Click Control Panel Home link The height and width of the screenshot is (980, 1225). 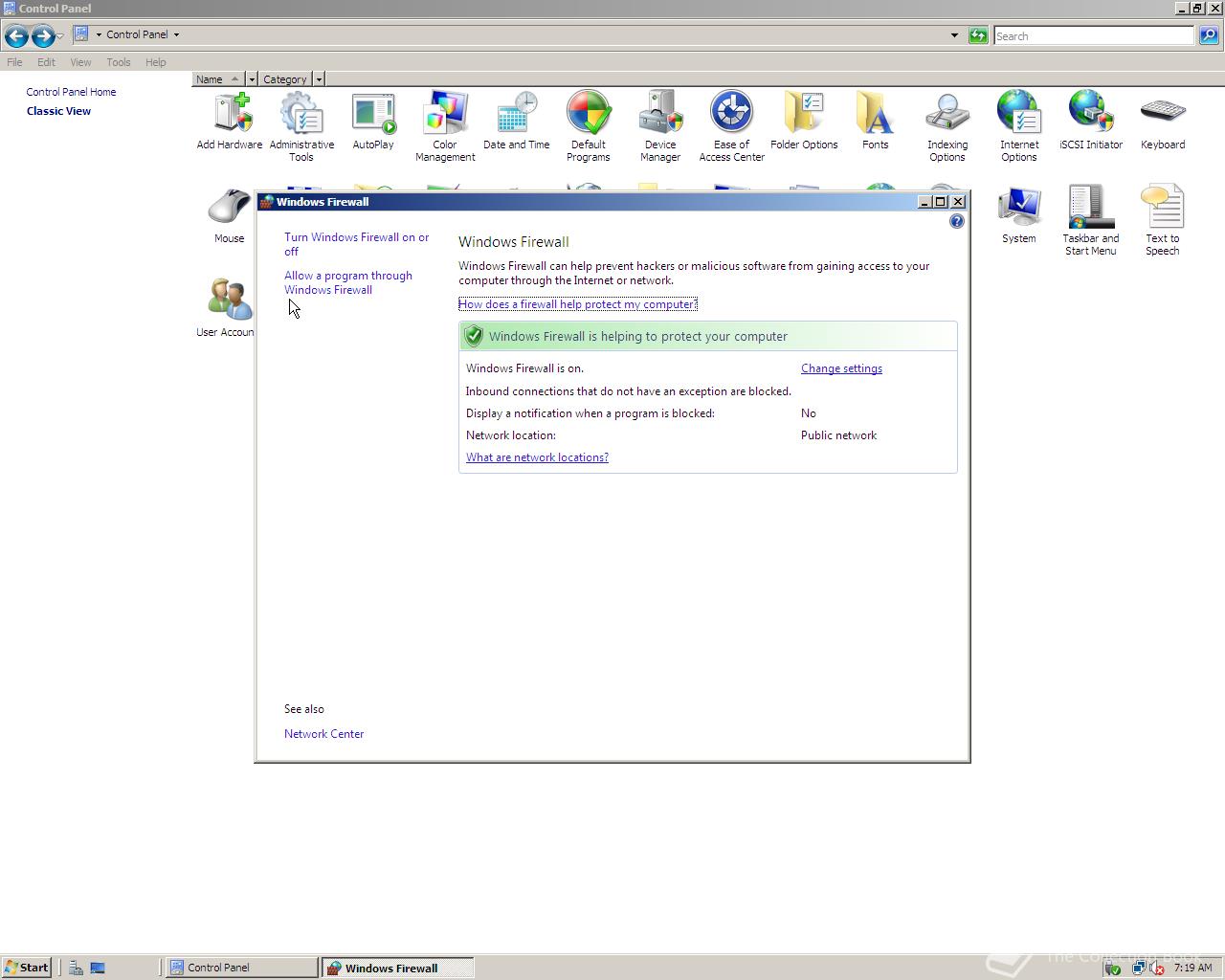pyautogui.click(x=71, y=92)
